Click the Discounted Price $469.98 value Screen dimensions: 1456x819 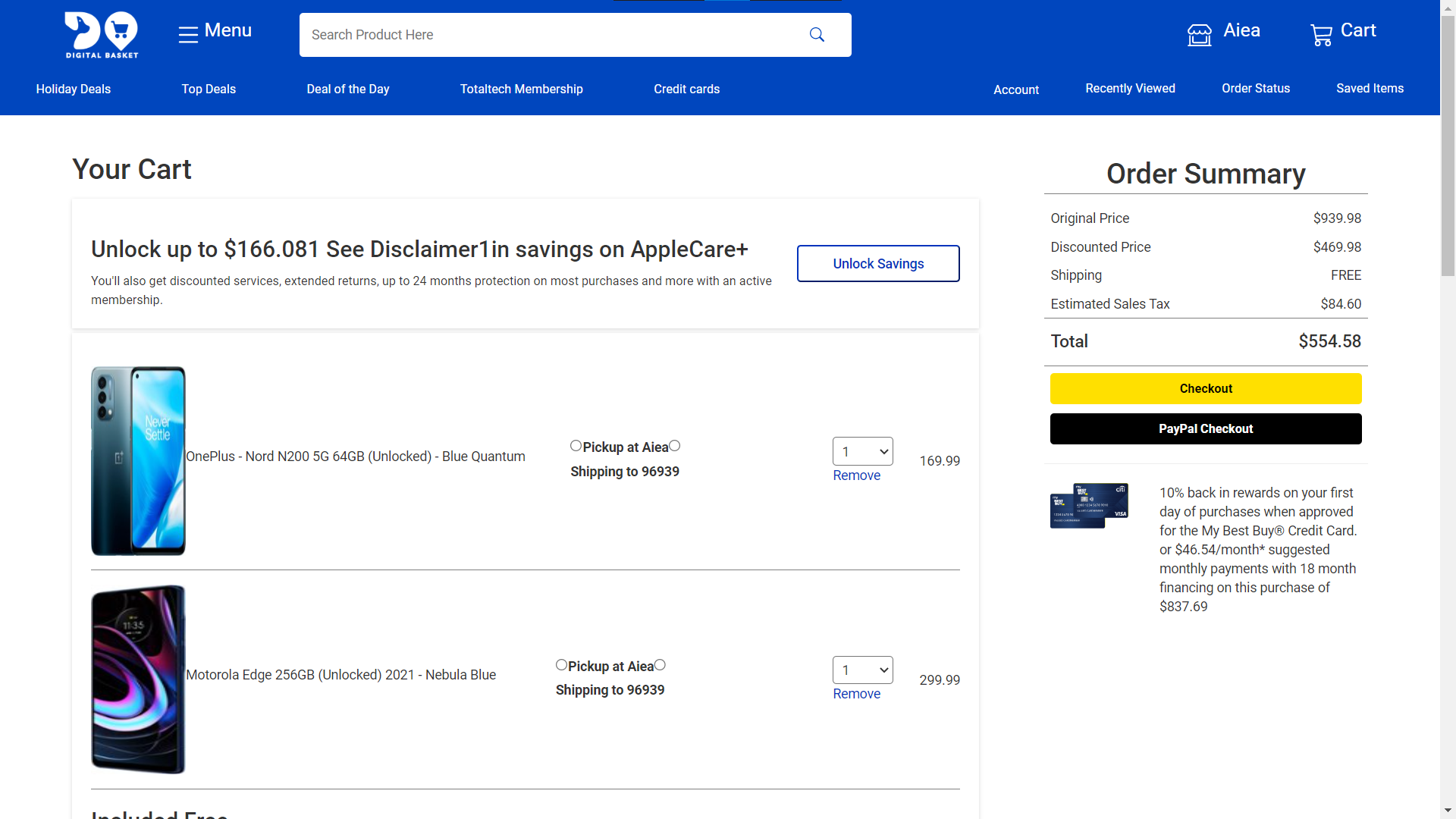(1337, 247)
